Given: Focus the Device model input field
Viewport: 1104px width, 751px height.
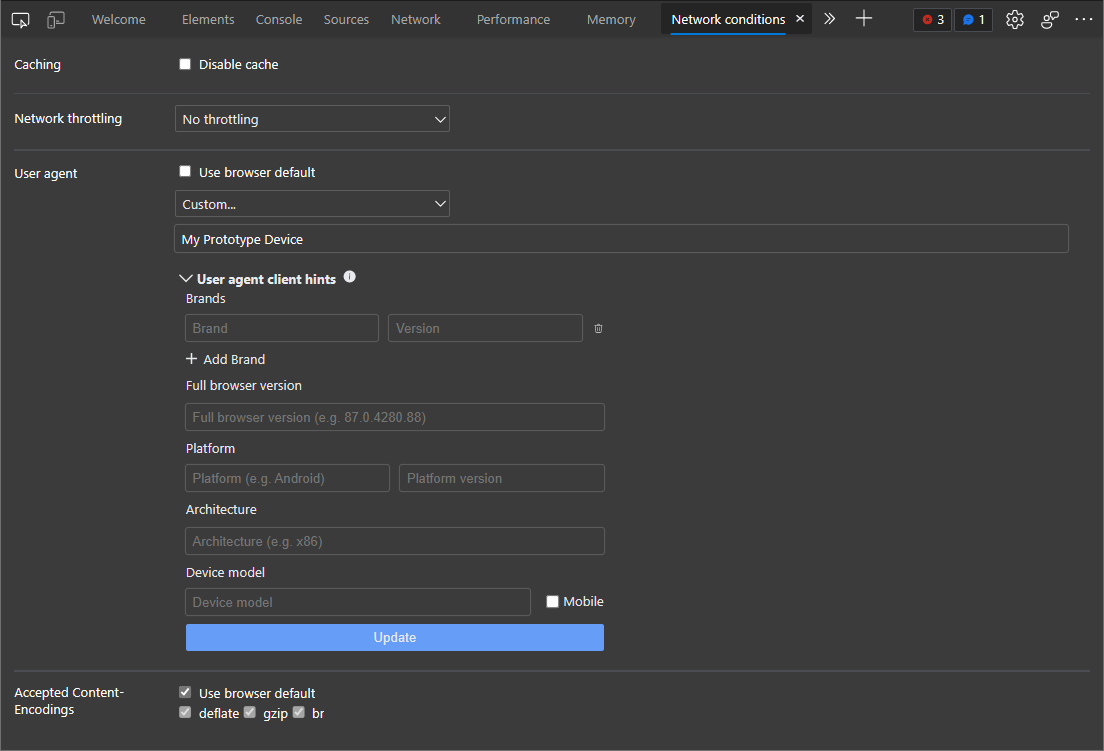Looking at the screenshot, I should coord(357,601).
